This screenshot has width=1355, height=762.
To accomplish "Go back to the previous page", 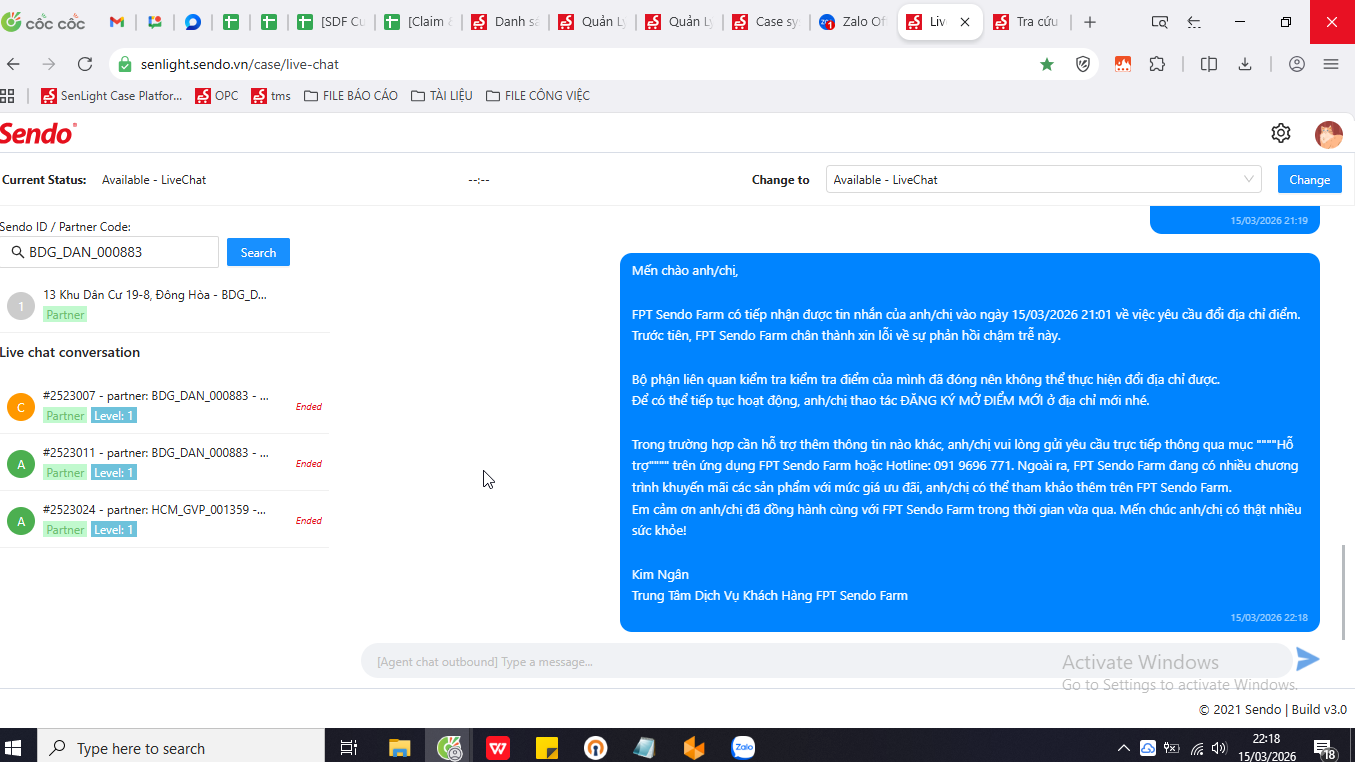I will [x=13, y=64].
